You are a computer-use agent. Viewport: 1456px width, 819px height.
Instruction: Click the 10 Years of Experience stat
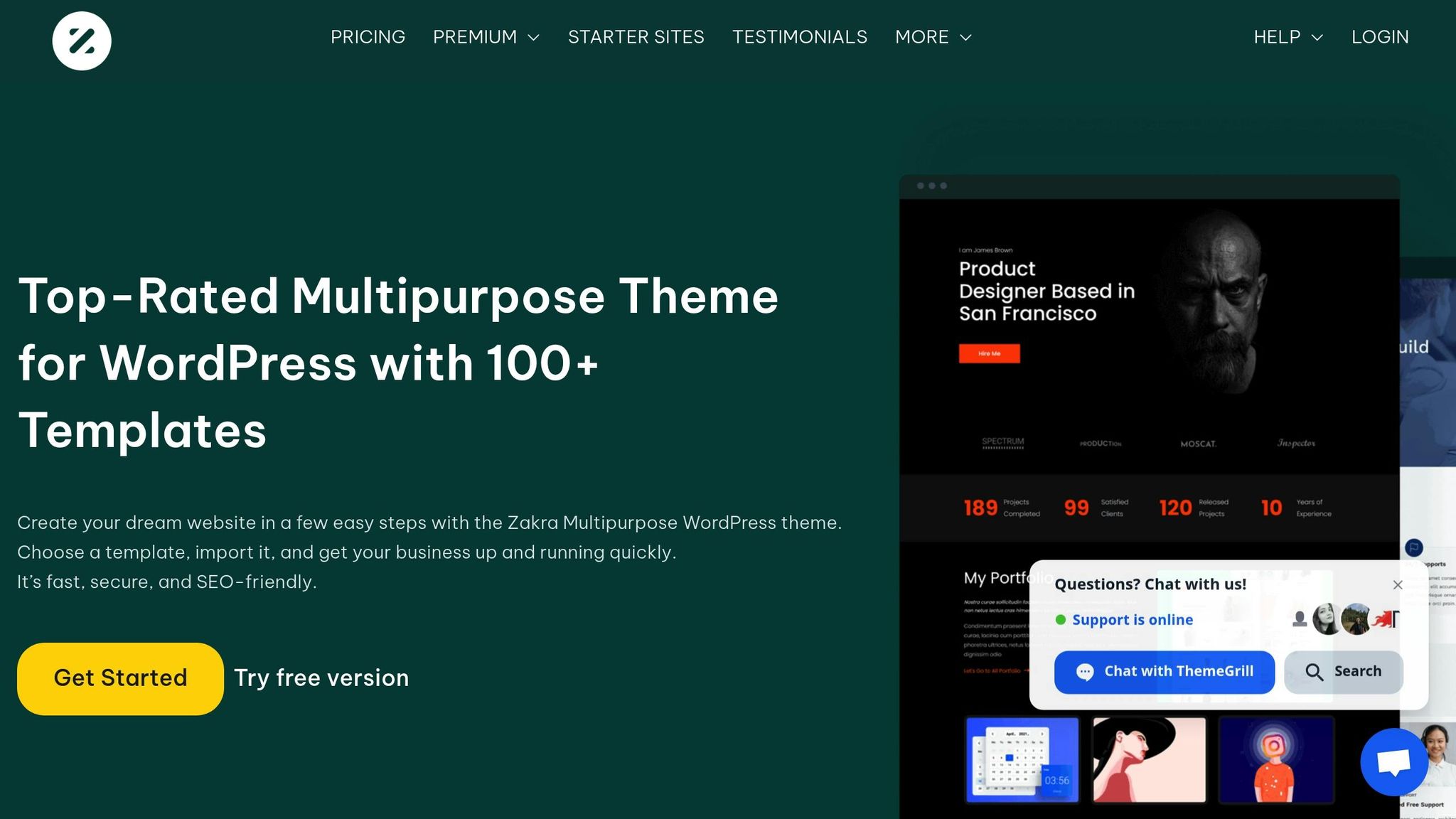pyautogui.click(x=1296, y=508)
